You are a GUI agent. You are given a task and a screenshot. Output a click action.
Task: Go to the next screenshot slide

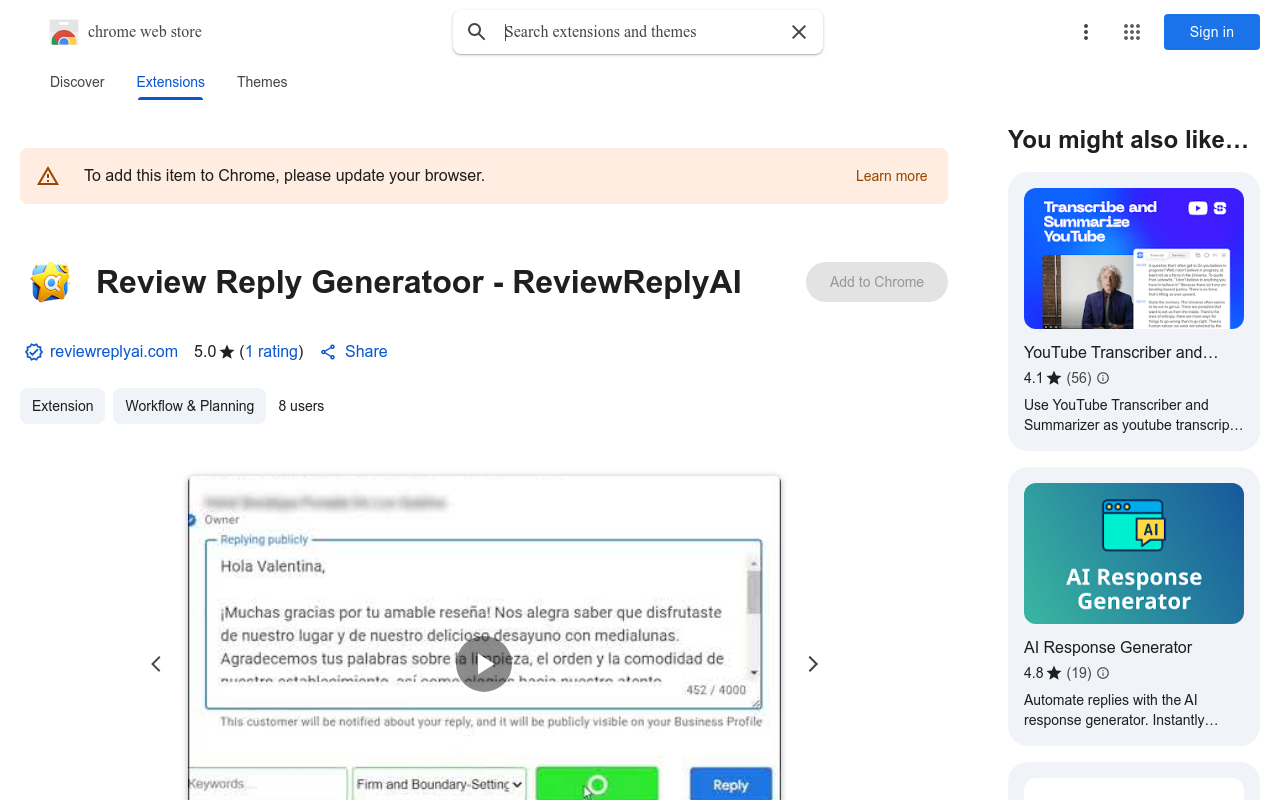click(813, 664)
